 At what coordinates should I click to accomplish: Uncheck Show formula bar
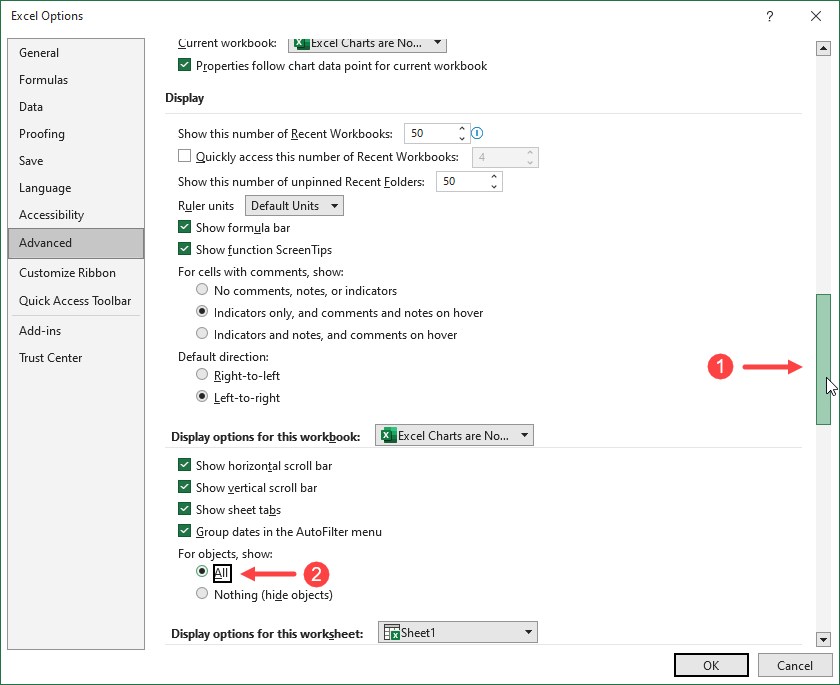(184, 227)
